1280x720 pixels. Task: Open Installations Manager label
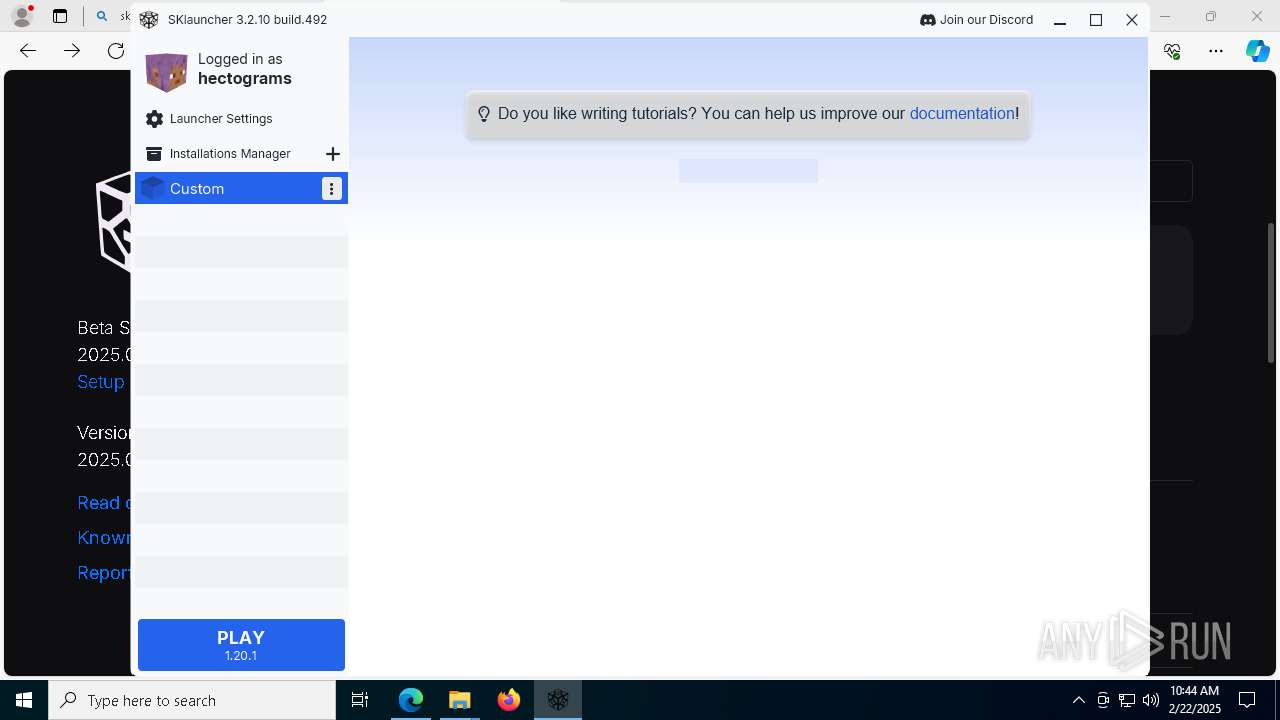click(x=230, y=154)
